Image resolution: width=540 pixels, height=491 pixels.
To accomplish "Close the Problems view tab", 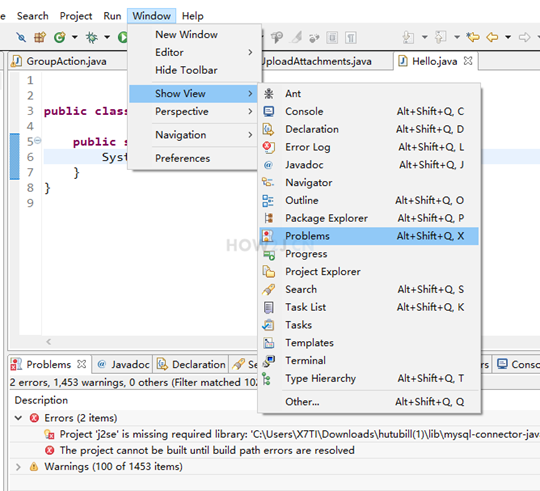I will point(82,364).
